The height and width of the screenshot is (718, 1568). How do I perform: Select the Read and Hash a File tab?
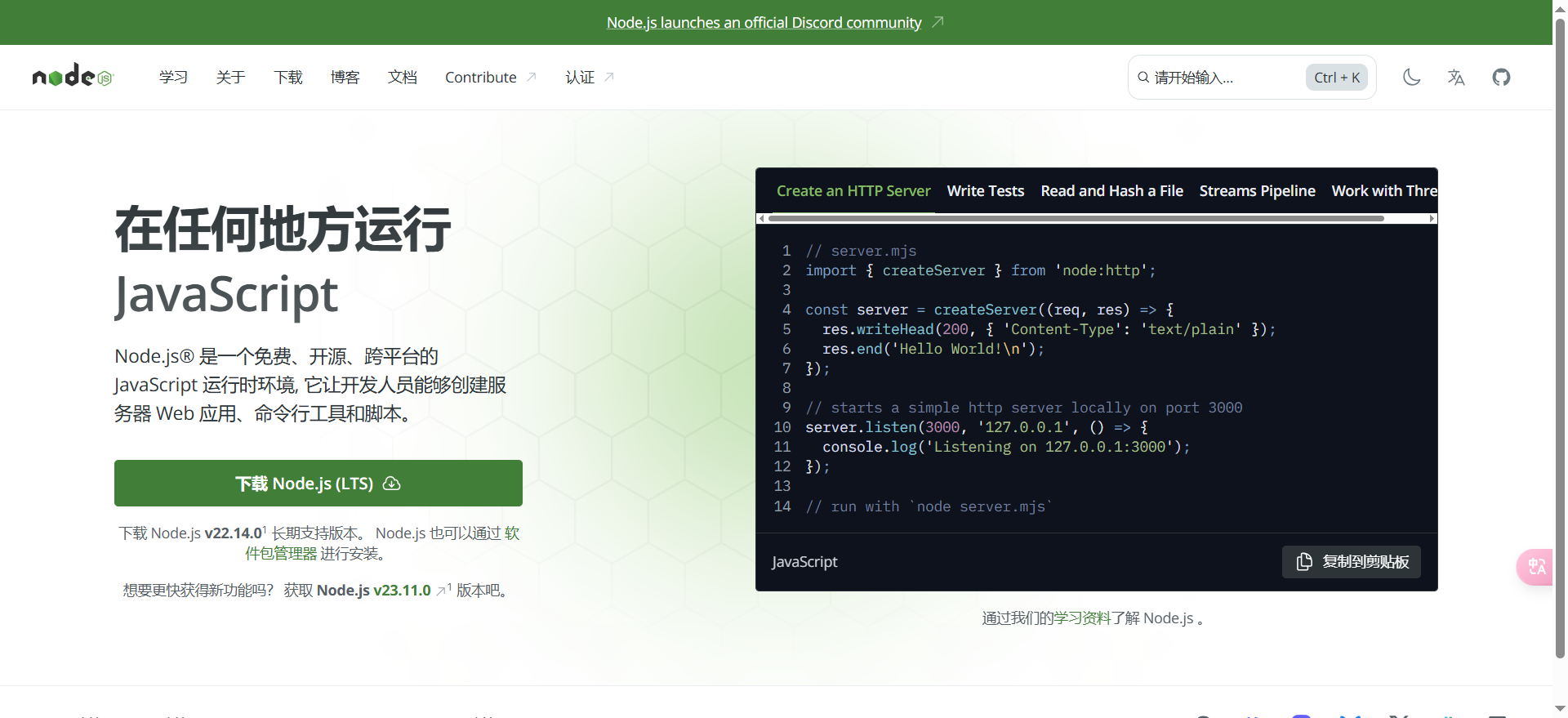1111,191
